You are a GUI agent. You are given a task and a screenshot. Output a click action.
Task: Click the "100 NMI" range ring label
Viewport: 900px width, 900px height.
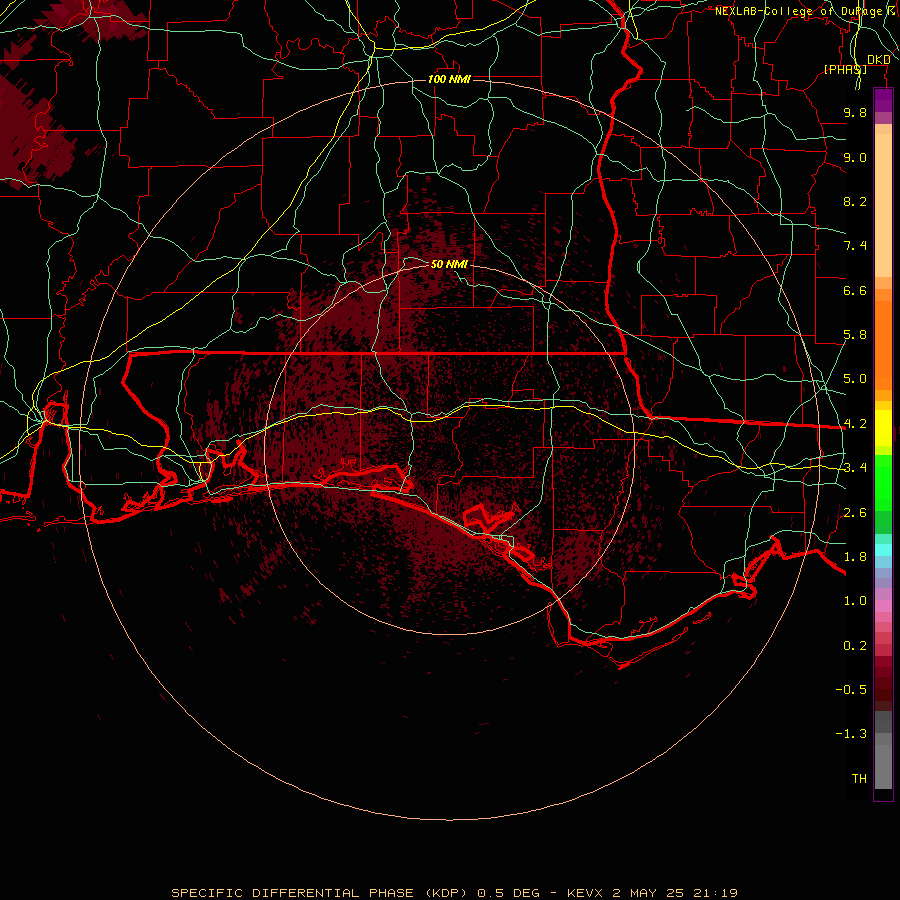(x=449, y=79)
